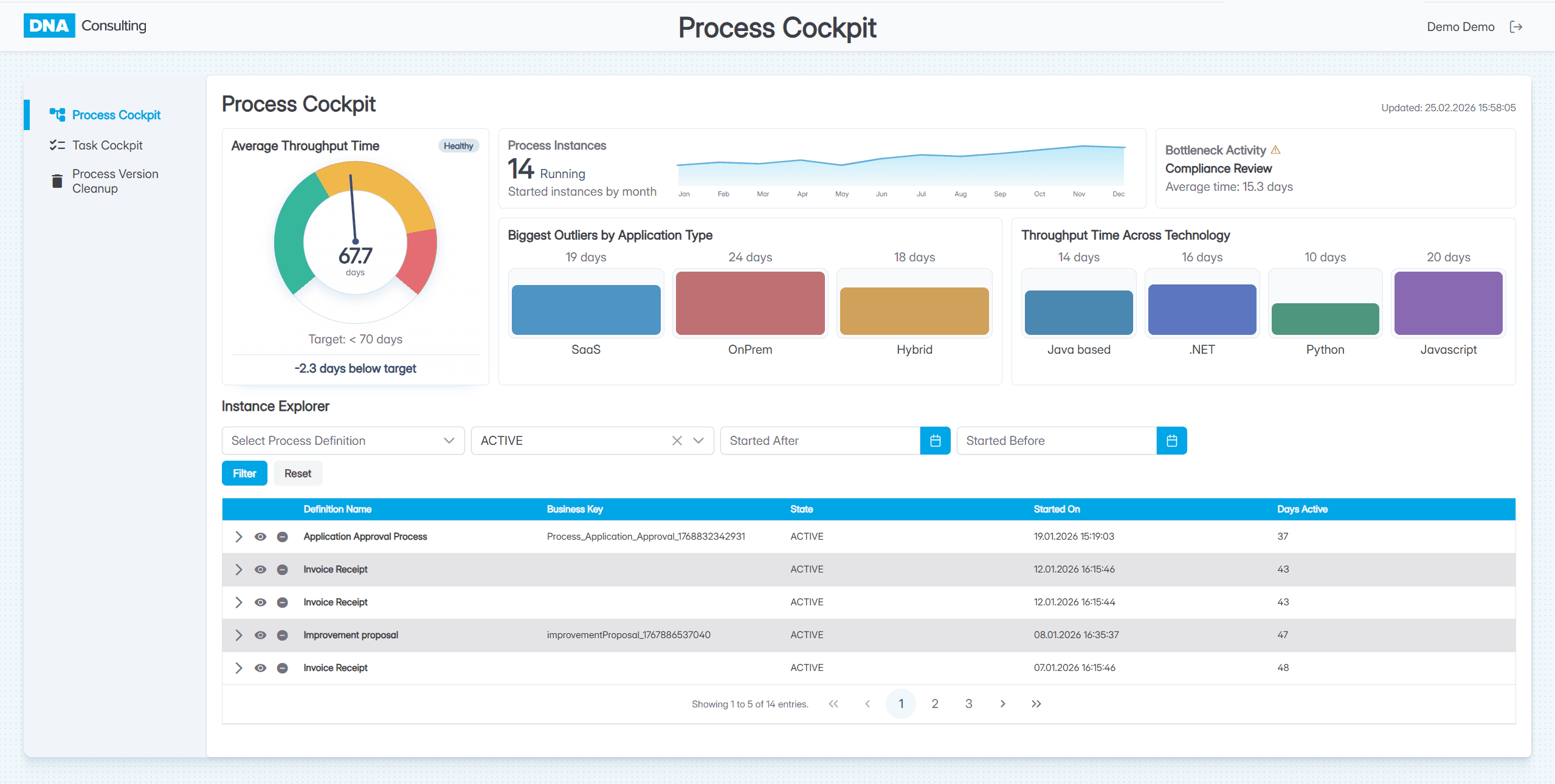Image resolution: width=1555 pixels, height=784 pixels.
Task: Clear the ACTIVE state filter with X
Action: coord(677,441)
